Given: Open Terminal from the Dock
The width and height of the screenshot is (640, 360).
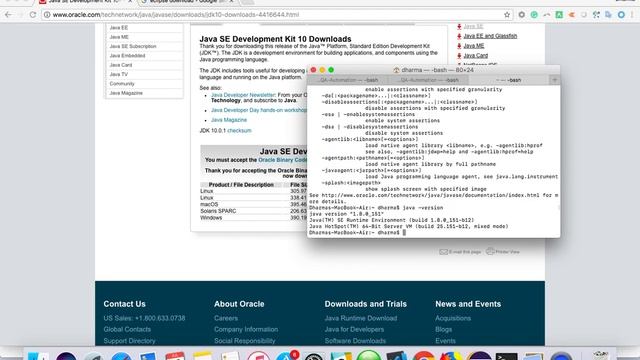Looking at the screenshot, I should click(507, 356).
